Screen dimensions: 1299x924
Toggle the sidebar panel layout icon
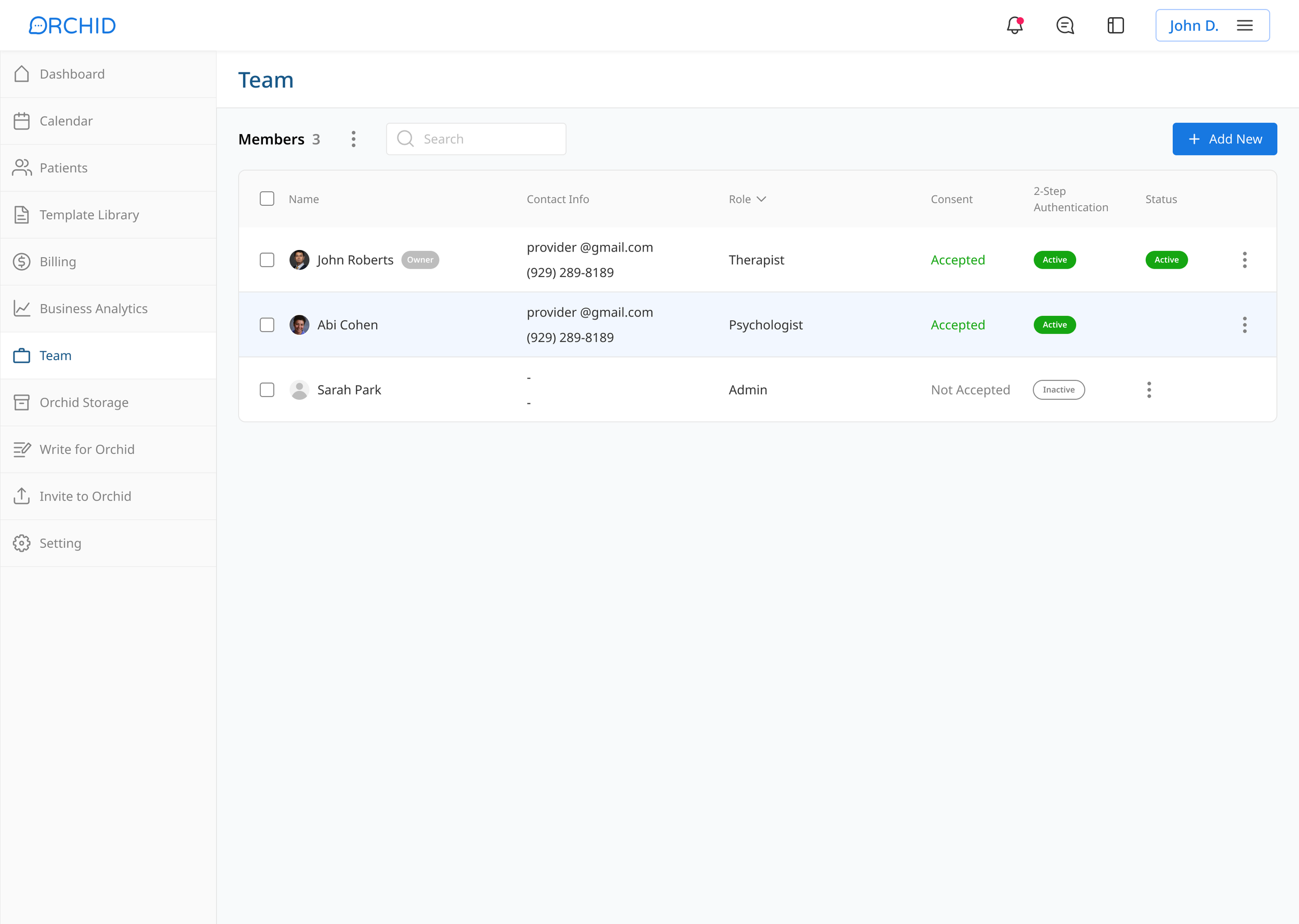(1115, 25)
